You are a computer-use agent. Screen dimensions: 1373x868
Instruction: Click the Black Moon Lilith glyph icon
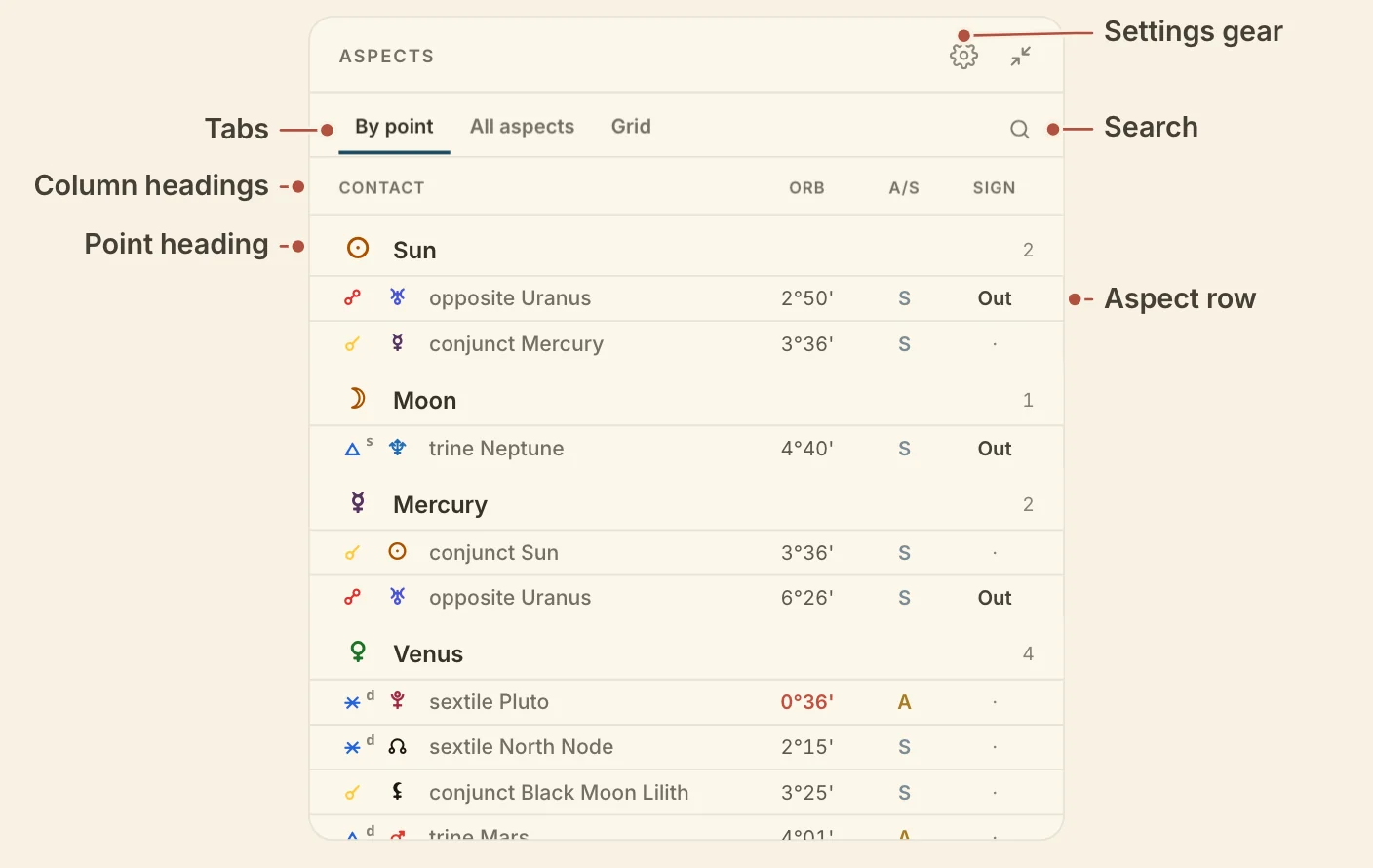pyautogui.click(x=397, y=791)
